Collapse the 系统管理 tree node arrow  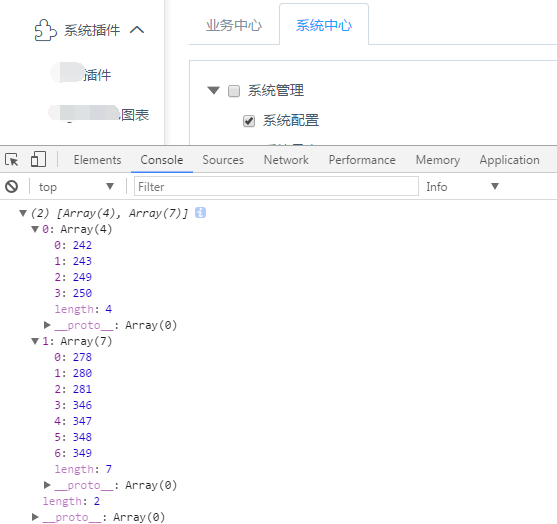213,90
